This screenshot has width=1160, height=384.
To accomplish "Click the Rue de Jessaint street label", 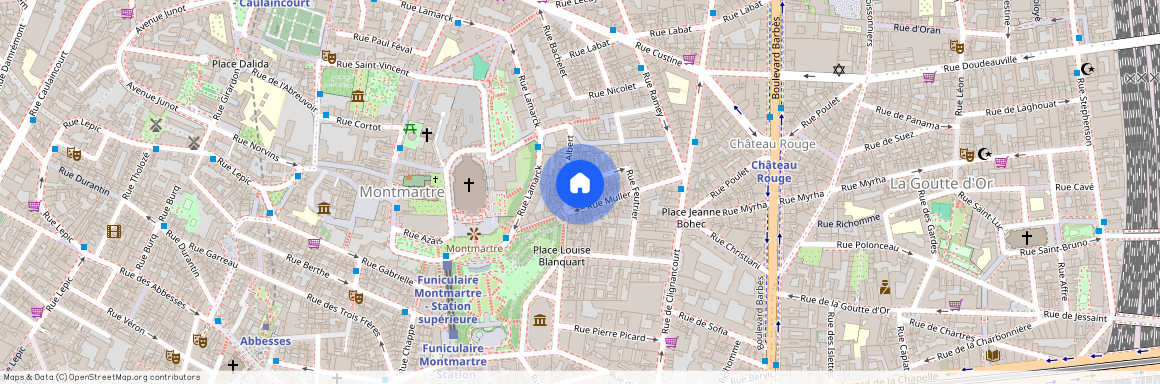I will coord(1075,316).
